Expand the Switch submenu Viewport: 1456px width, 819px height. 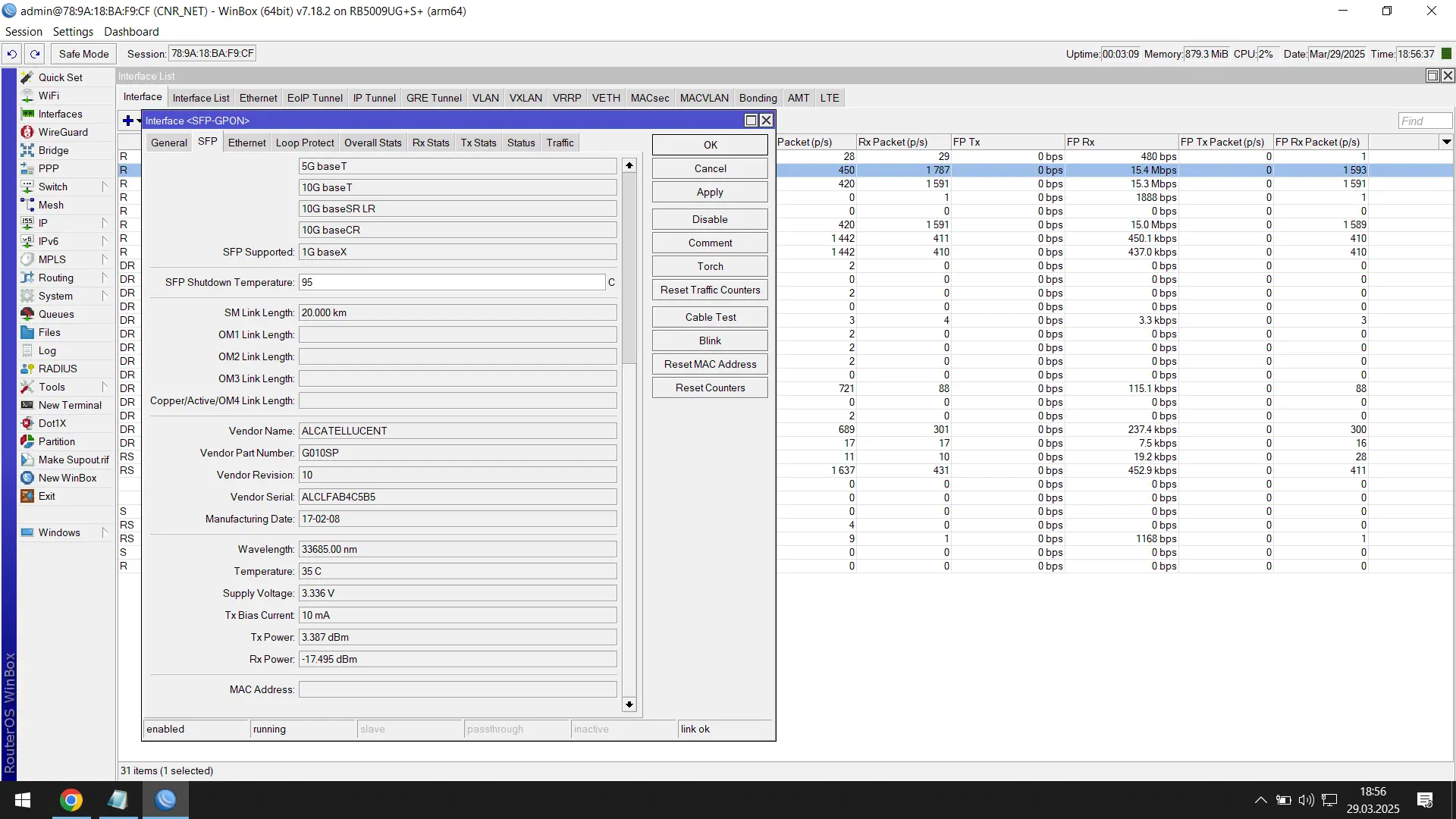(105, 187)
